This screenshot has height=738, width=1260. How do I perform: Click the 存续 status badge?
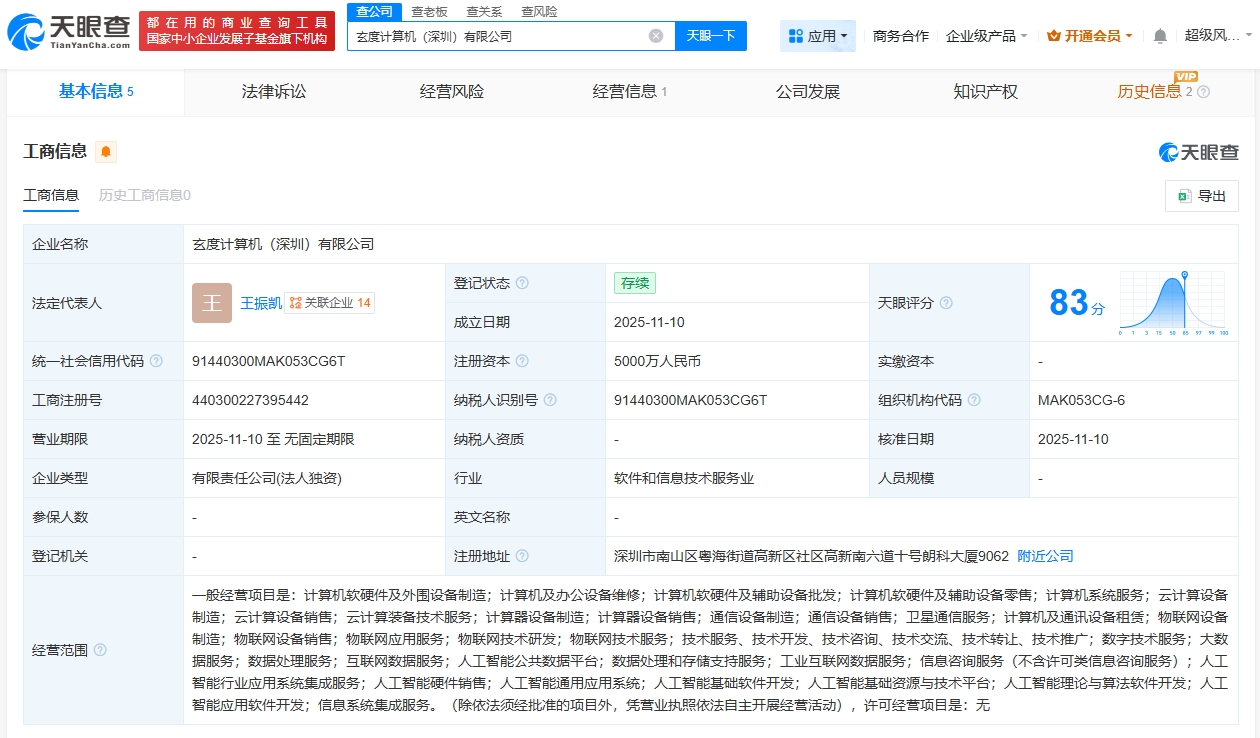635,284
